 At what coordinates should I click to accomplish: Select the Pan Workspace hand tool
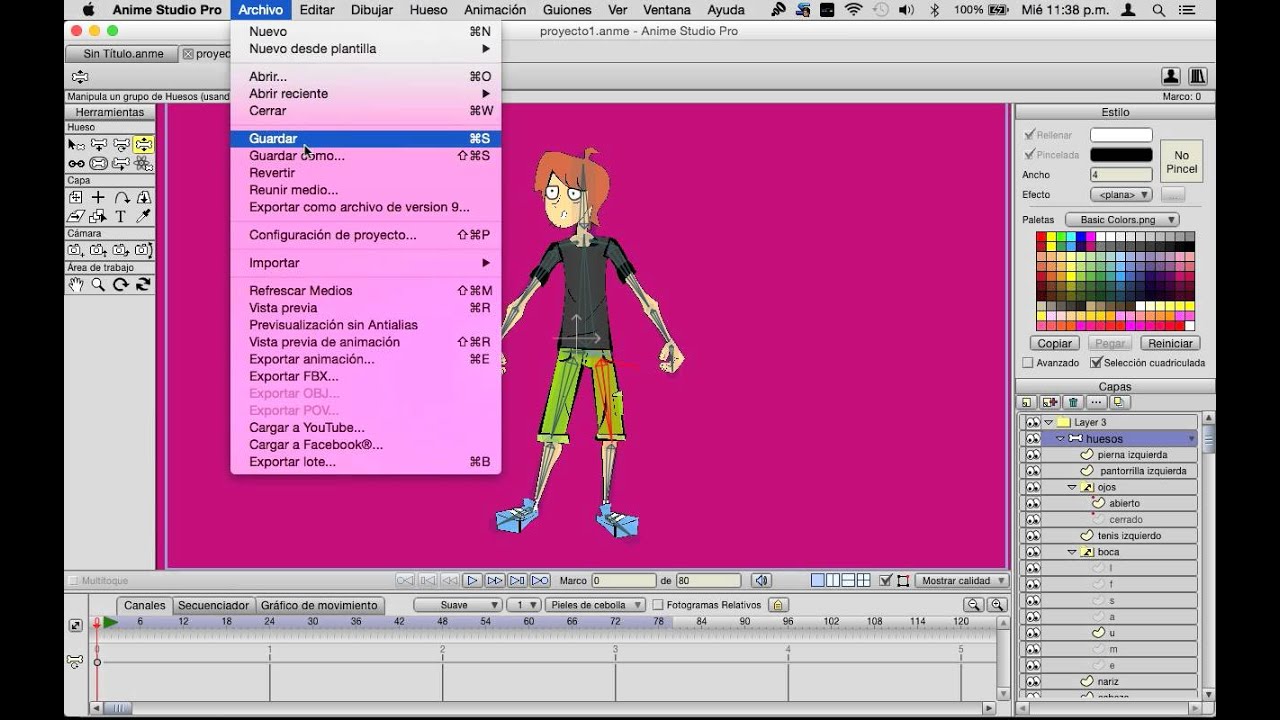tap(76, 284)
